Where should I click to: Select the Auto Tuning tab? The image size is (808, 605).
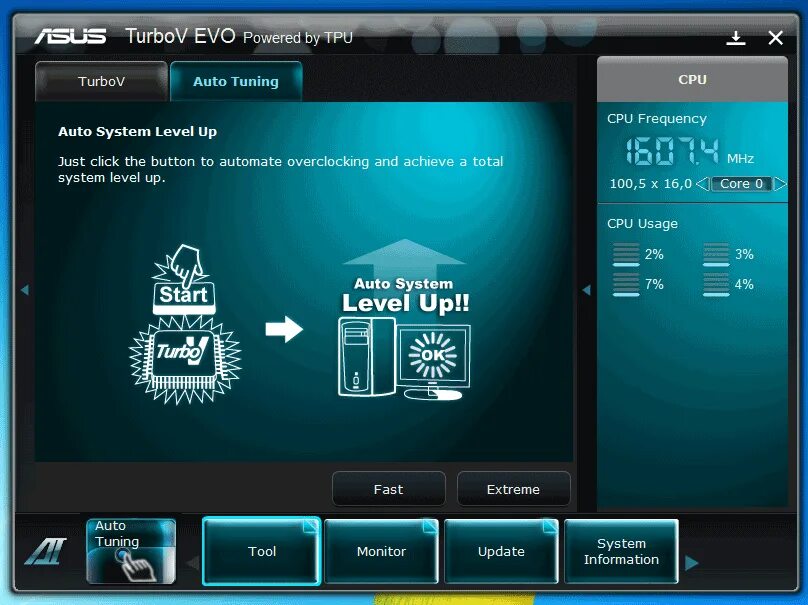pos(236,81)
